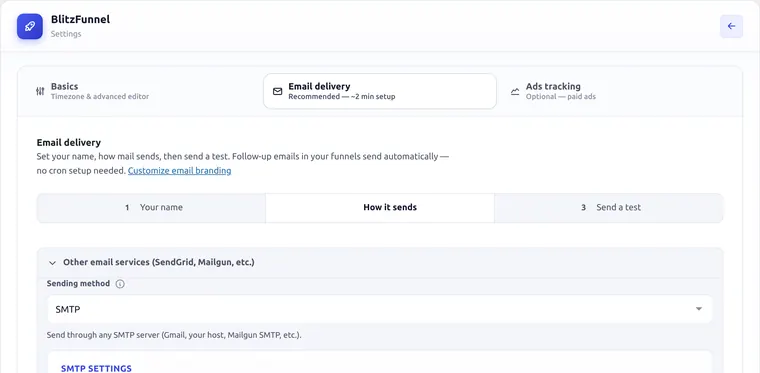Click the Settings label under BlitzFunnel
This screenshot has height=373, width=760.
click(x=66, y=34)
